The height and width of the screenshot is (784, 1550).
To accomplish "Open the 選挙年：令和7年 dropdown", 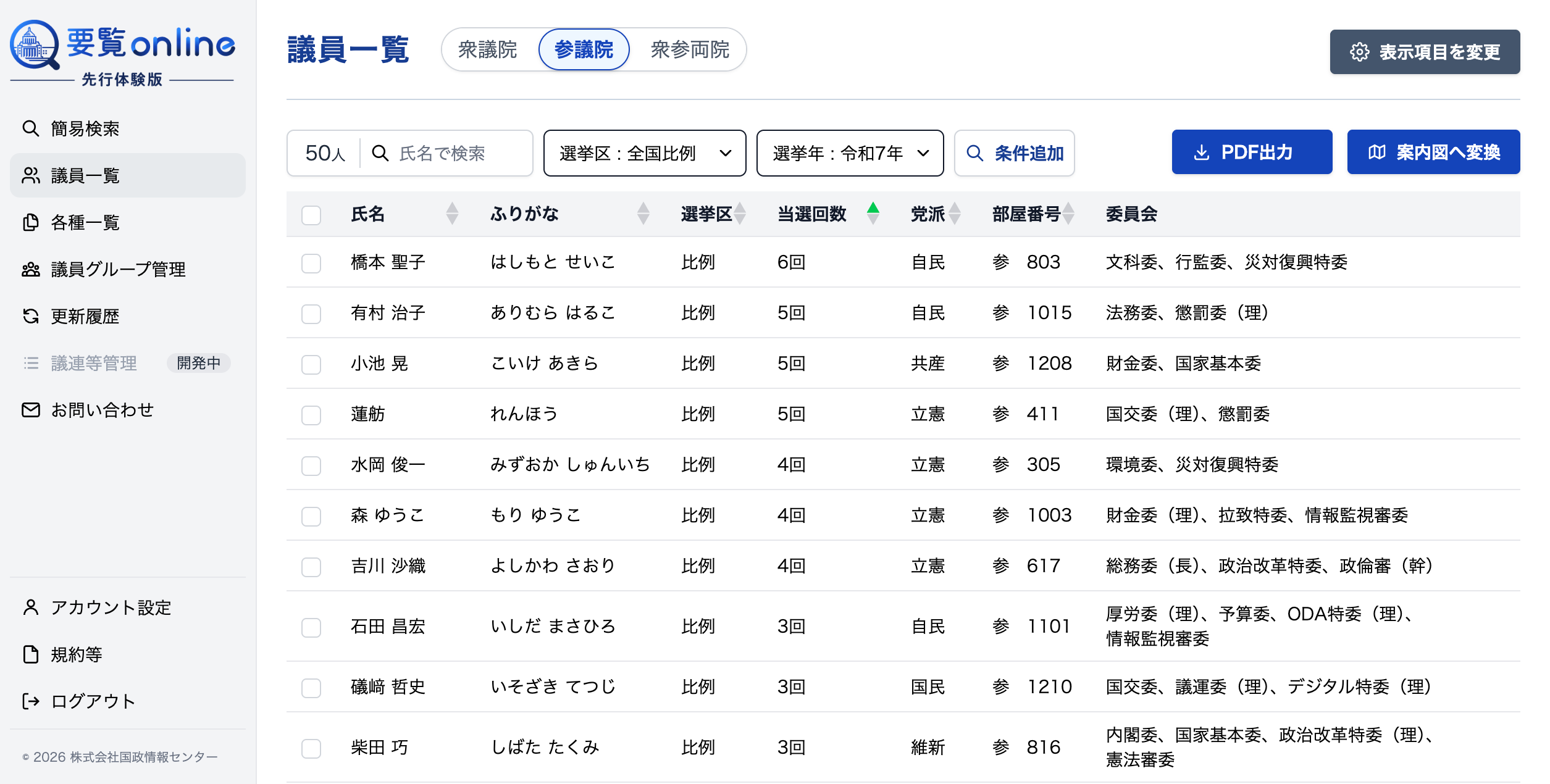I will tap(850, 153).
